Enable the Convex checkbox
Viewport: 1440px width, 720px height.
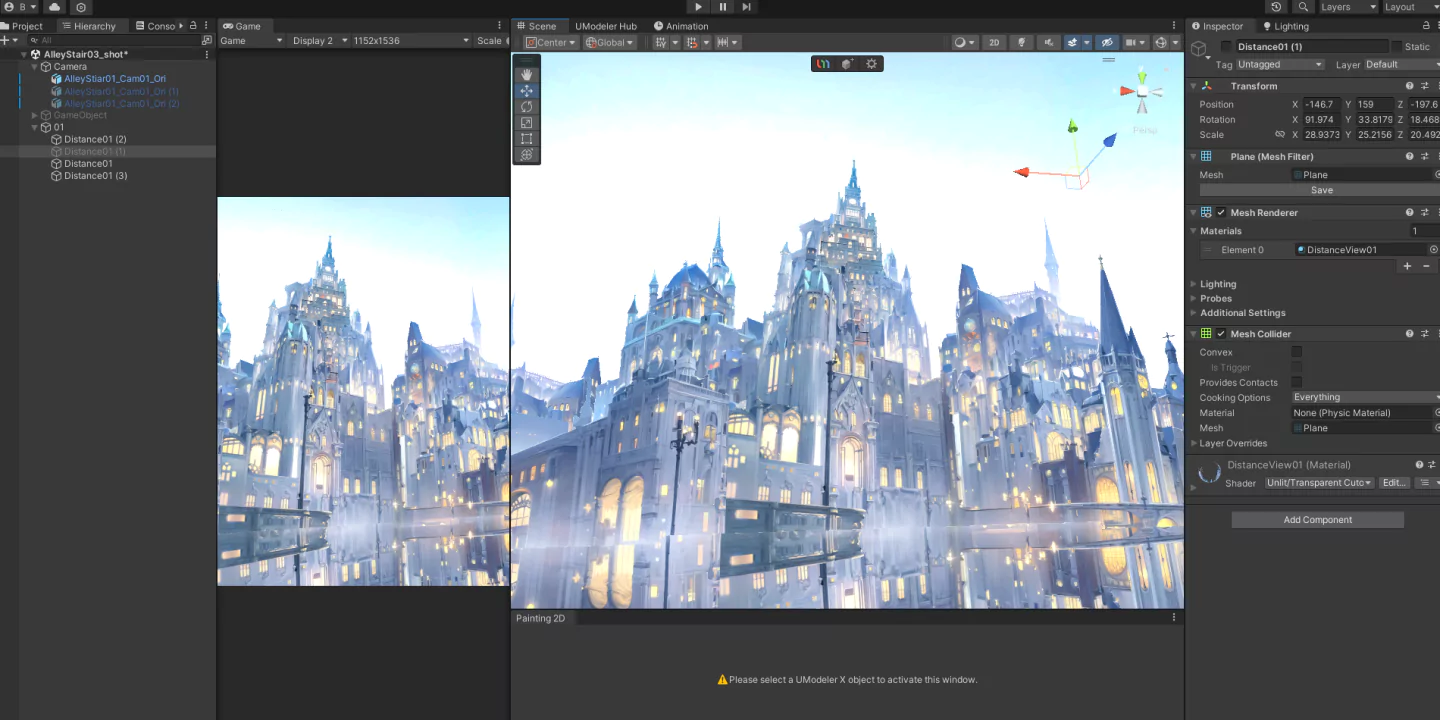coord(1297,352)
